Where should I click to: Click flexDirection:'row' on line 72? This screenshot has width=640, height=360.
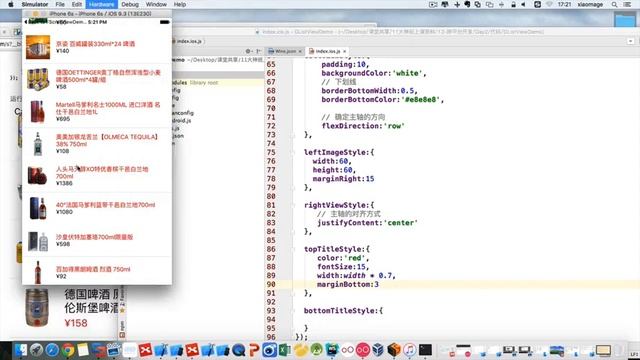[x=363, y=126]
